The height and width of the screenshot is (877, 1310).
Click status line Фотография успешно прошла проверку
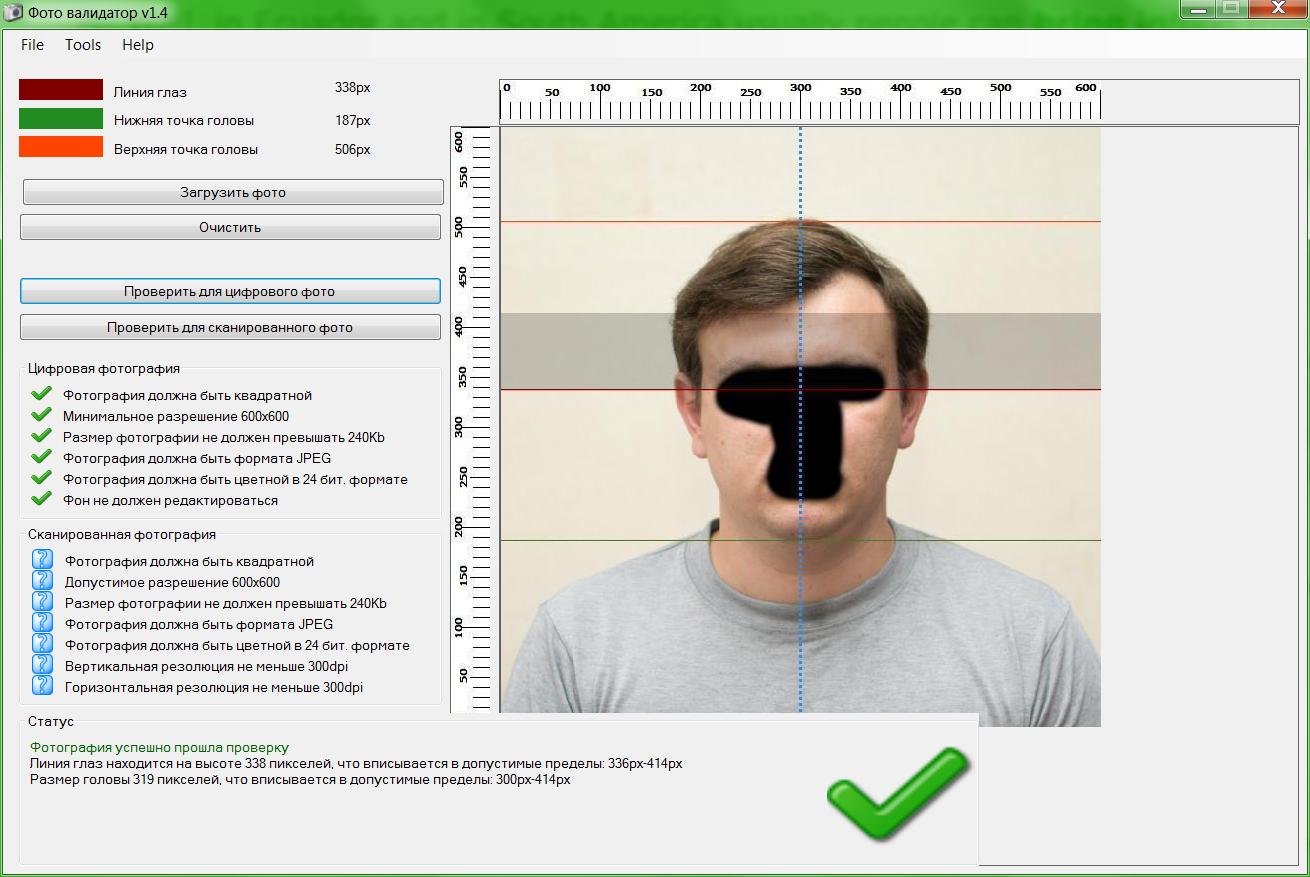tap(159, 747)
